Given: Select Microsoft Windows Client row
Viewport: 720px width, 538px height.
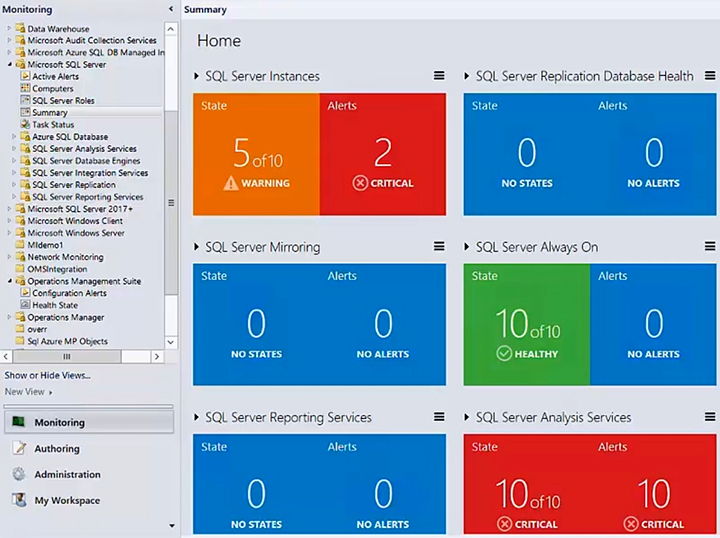Looking at the screenshot, I should pos(75,221).
